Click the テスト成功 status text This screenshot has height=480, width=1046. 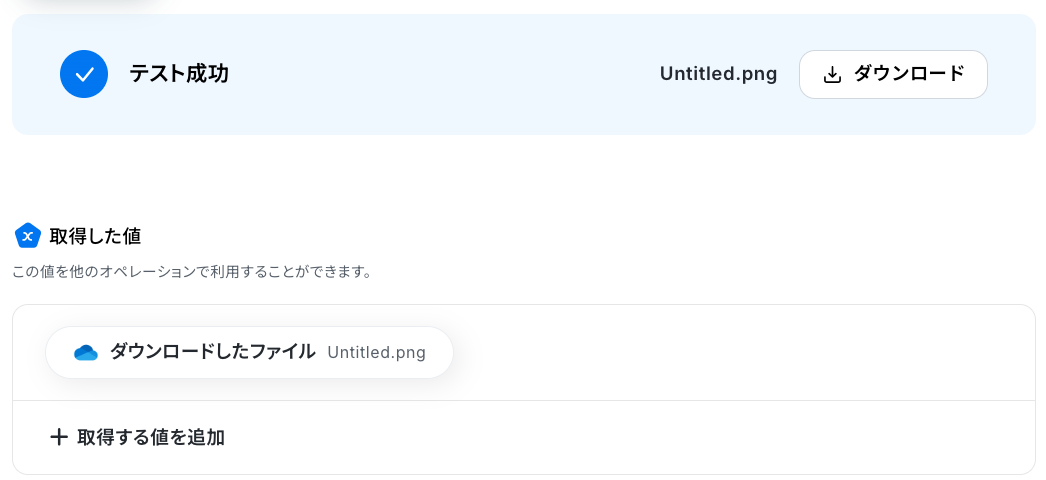pos(179,74)
